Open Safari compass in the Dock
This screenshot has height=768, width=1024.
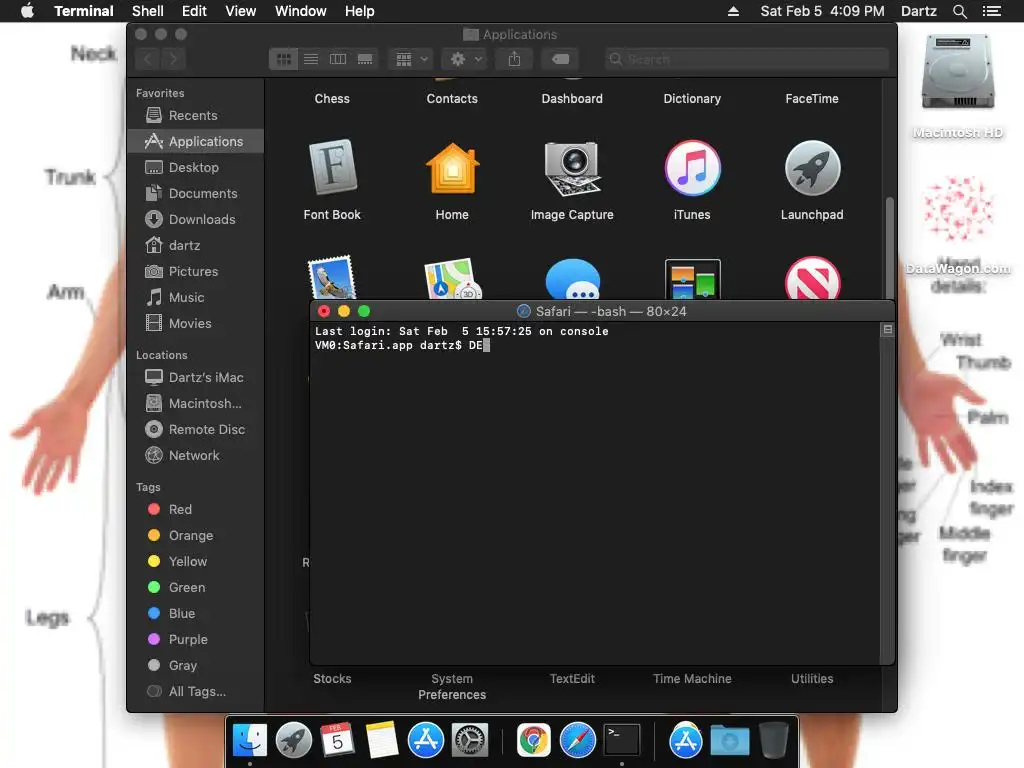578,741
